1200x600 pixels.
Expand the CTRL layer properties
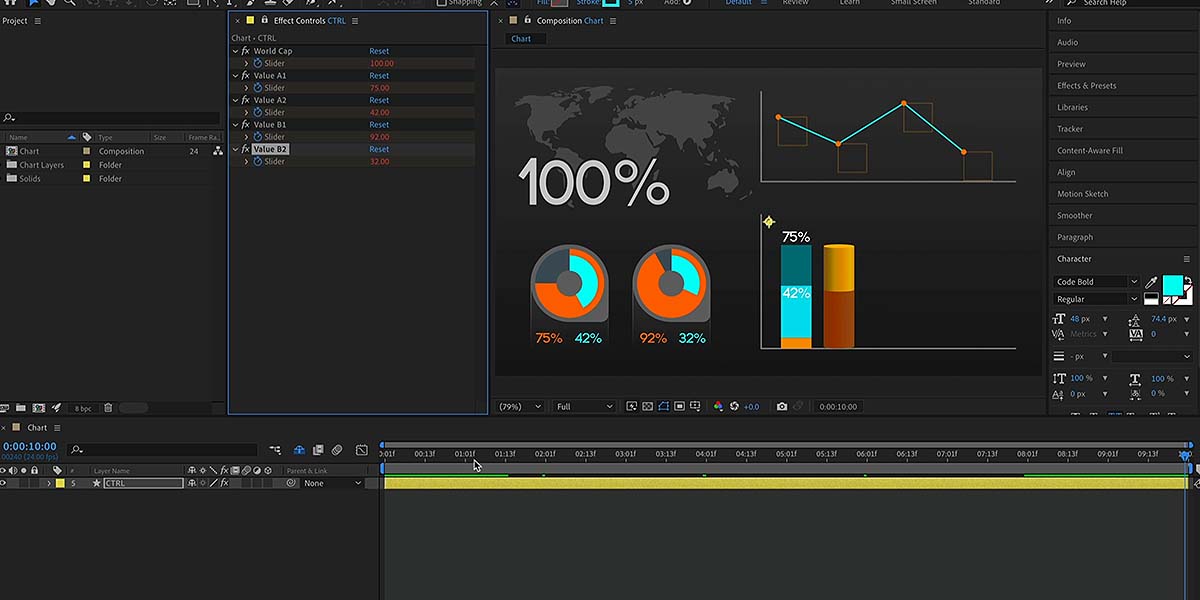49,483
